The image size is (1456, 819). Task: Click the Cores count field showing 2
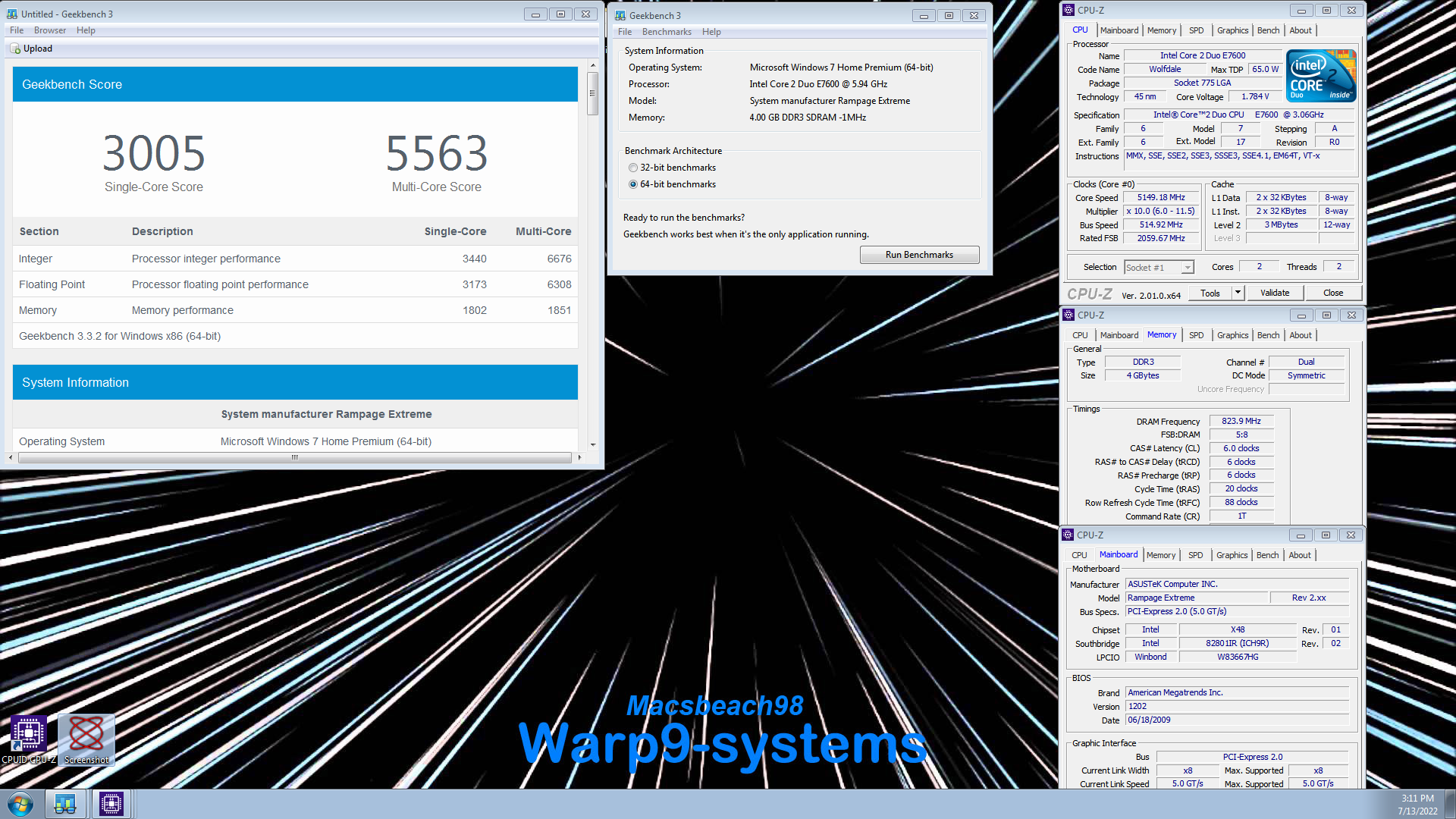[x=1259, y=267]
